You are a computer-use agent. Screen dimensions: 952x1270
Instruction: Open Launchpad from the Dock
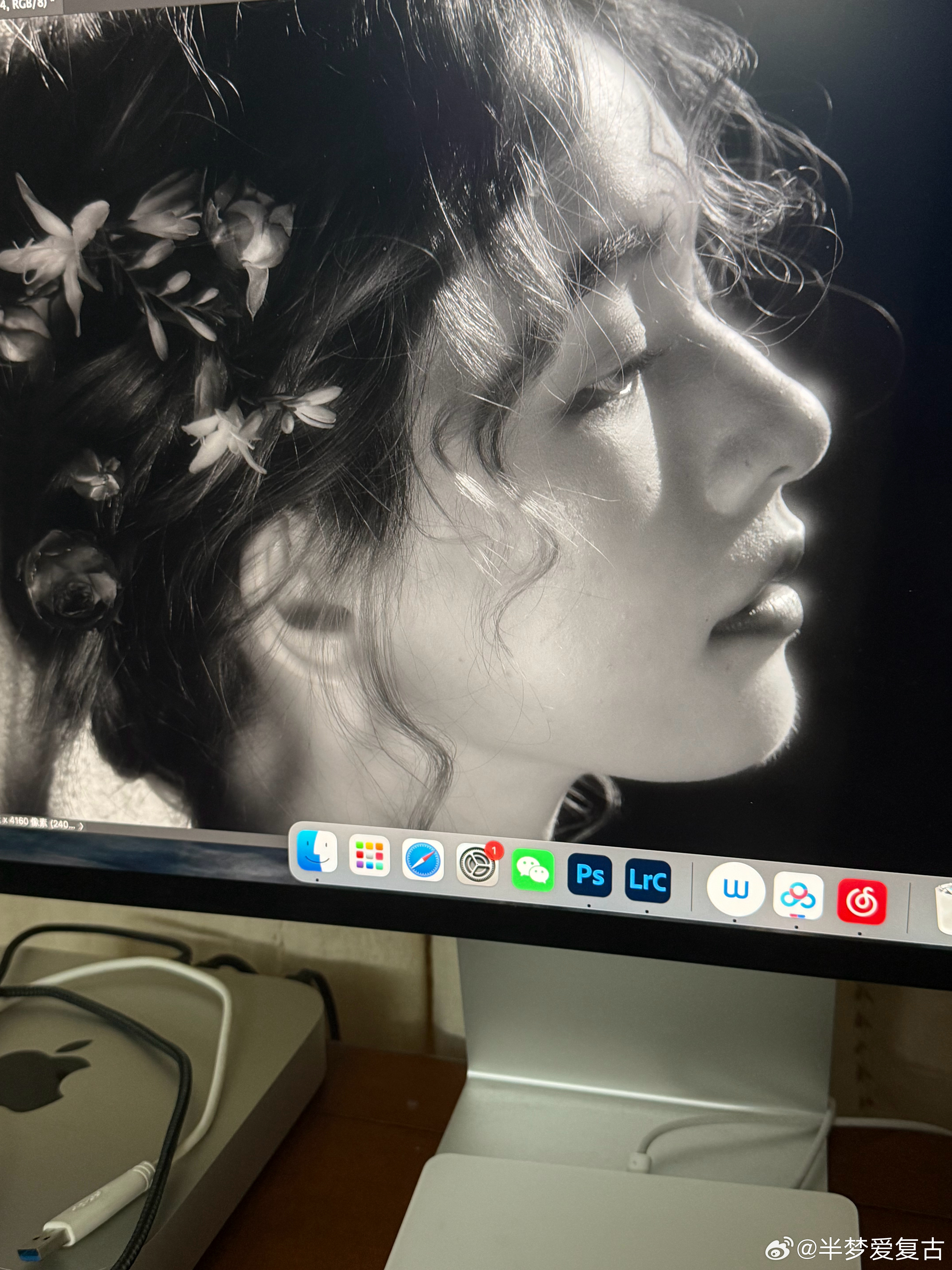[370, 856]
